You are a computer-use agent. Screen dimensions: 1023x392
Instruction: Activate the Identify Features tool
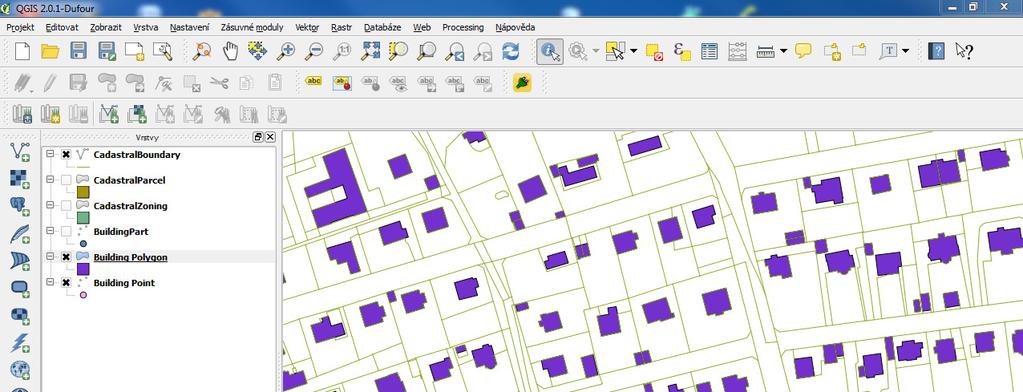click(550, 51)
